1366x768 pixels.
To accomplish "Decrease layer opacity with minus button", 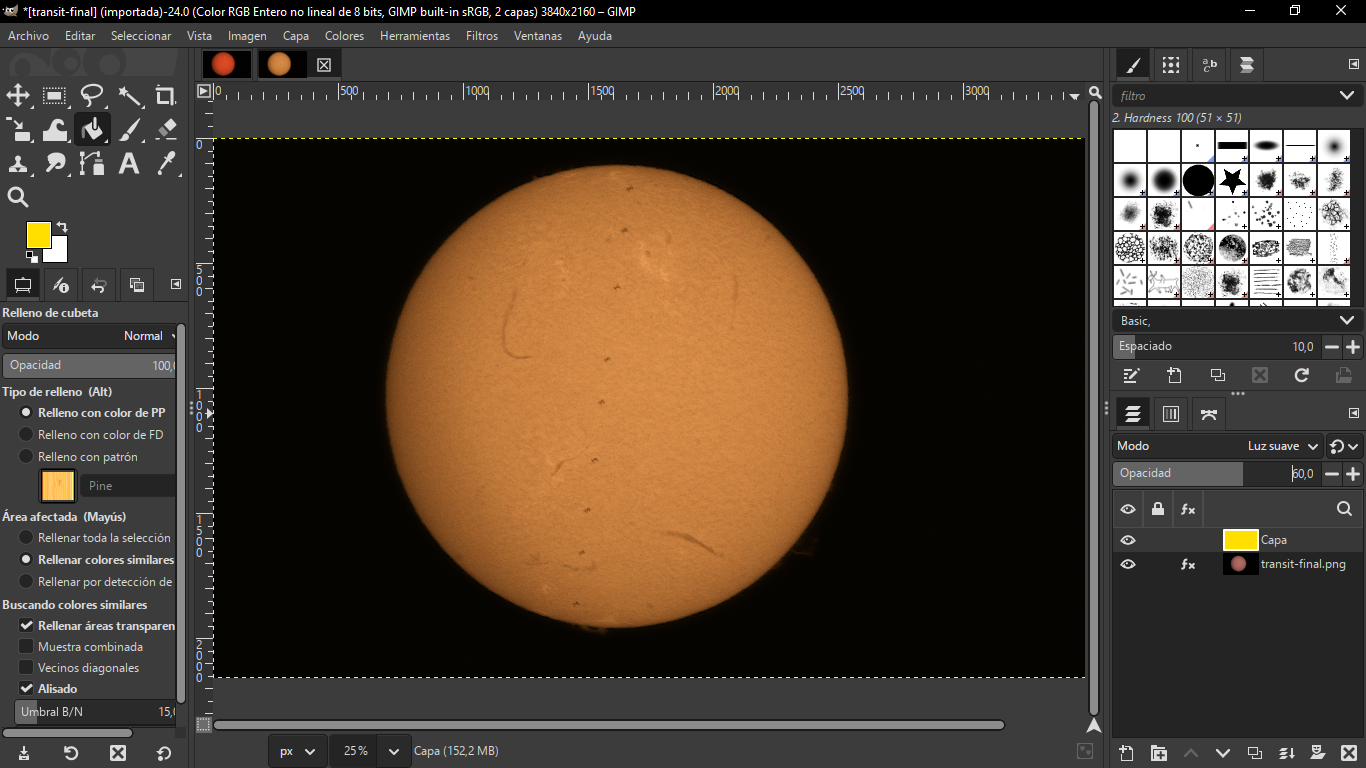I will click(1331, 474).
